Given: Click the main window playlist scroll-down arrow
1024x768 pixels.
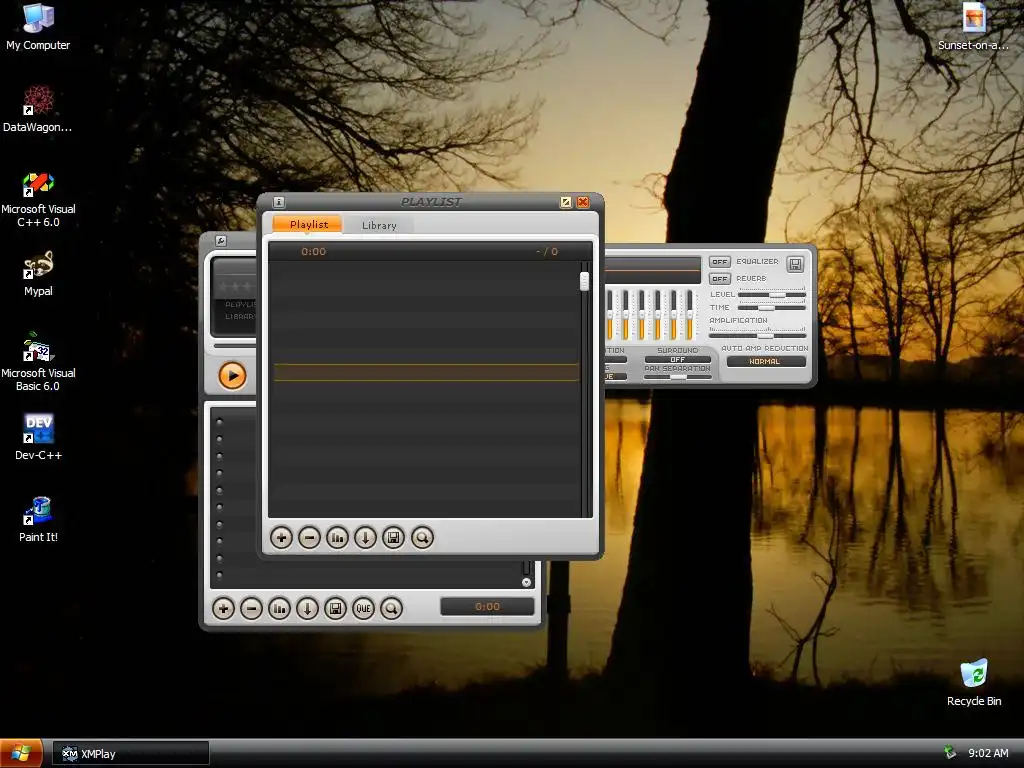Looking at the screenshot, I should pyautogui.click(x=526, y=583).
